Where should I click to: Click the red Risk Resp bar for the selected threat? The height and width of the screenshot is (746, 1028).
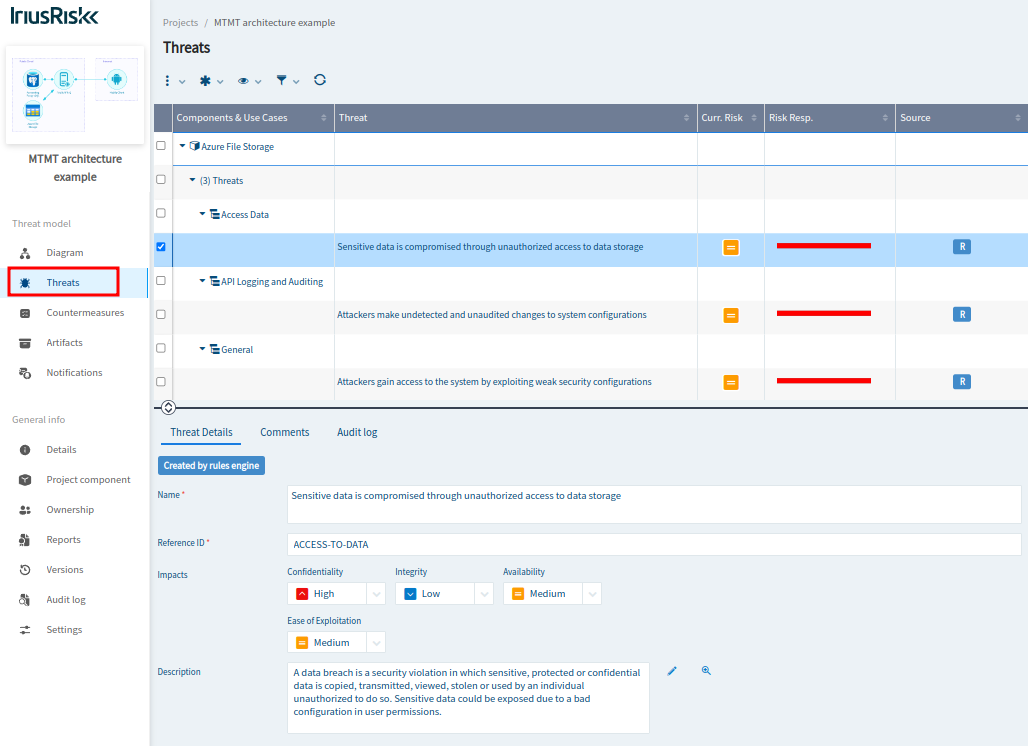point(823,246)
